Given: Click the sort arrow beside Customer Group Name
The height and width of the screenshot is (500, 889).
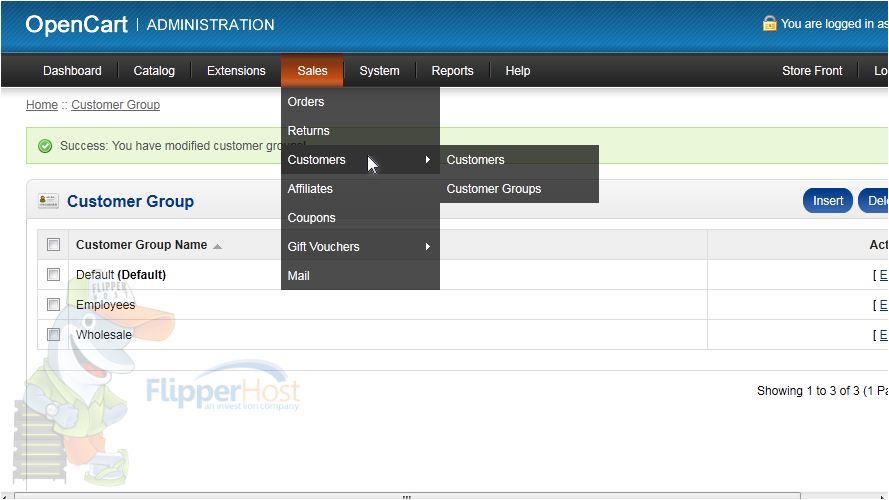Looking at the screenshot, I should click(x=218, y=246).
